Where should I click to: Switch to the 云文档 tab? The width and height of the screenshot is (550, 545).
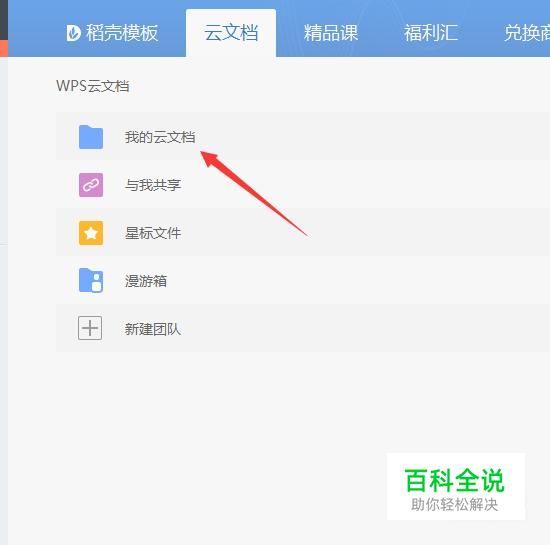pyautogui.click(x=231, y=33)
